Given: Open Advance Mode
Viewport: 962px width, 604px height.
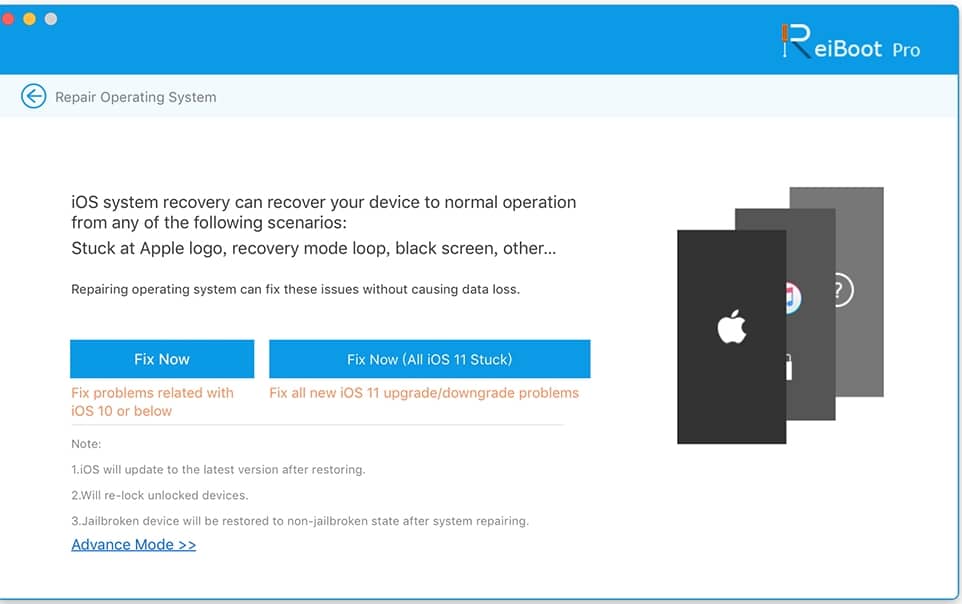Looking at the screenshot, I should (x=133, y=543).
